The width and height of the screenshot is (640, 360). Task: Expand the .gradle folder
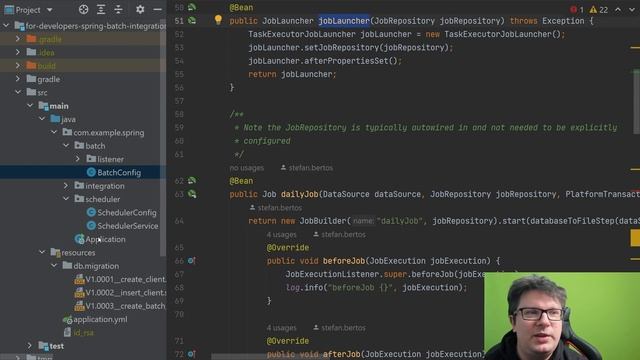click(x=18, y=39)
